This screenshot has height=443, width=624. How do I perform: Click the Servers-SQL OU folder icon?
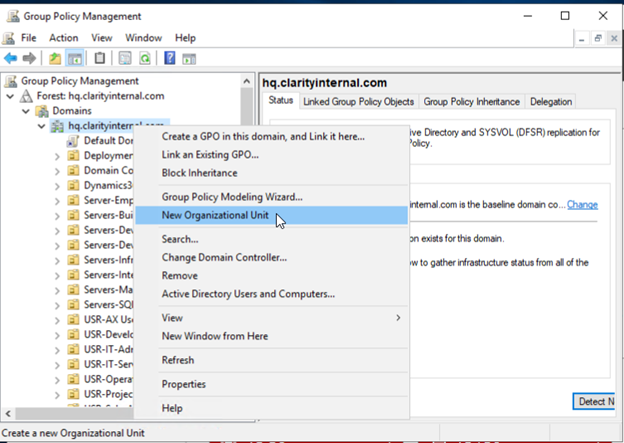(73, 305)
